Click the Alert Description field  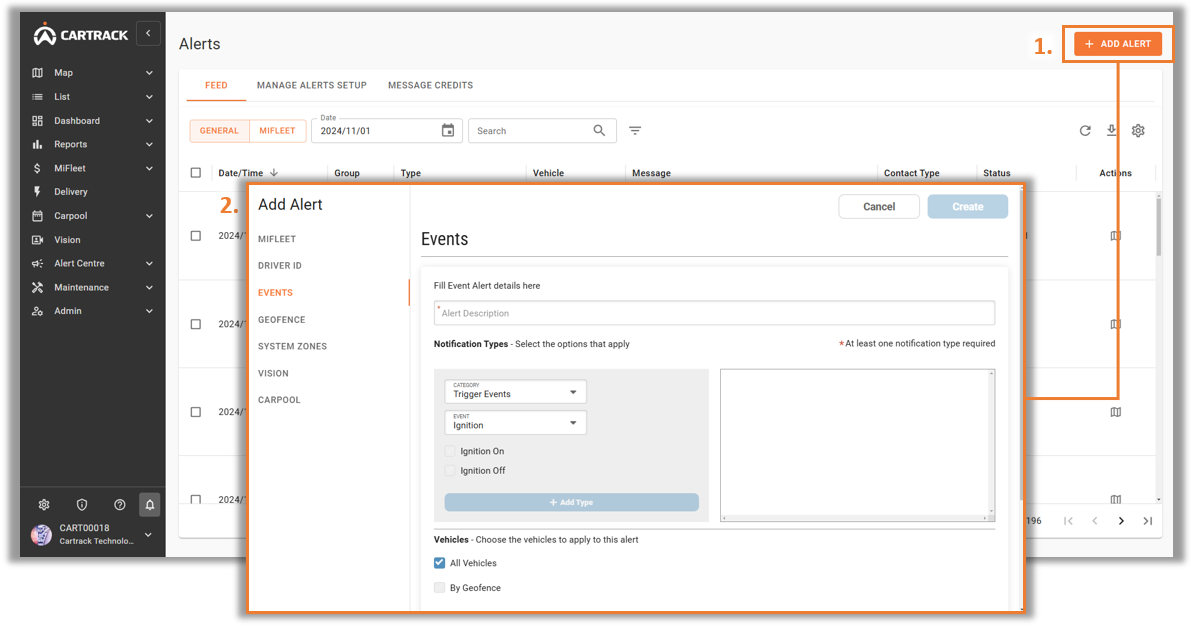714,313
